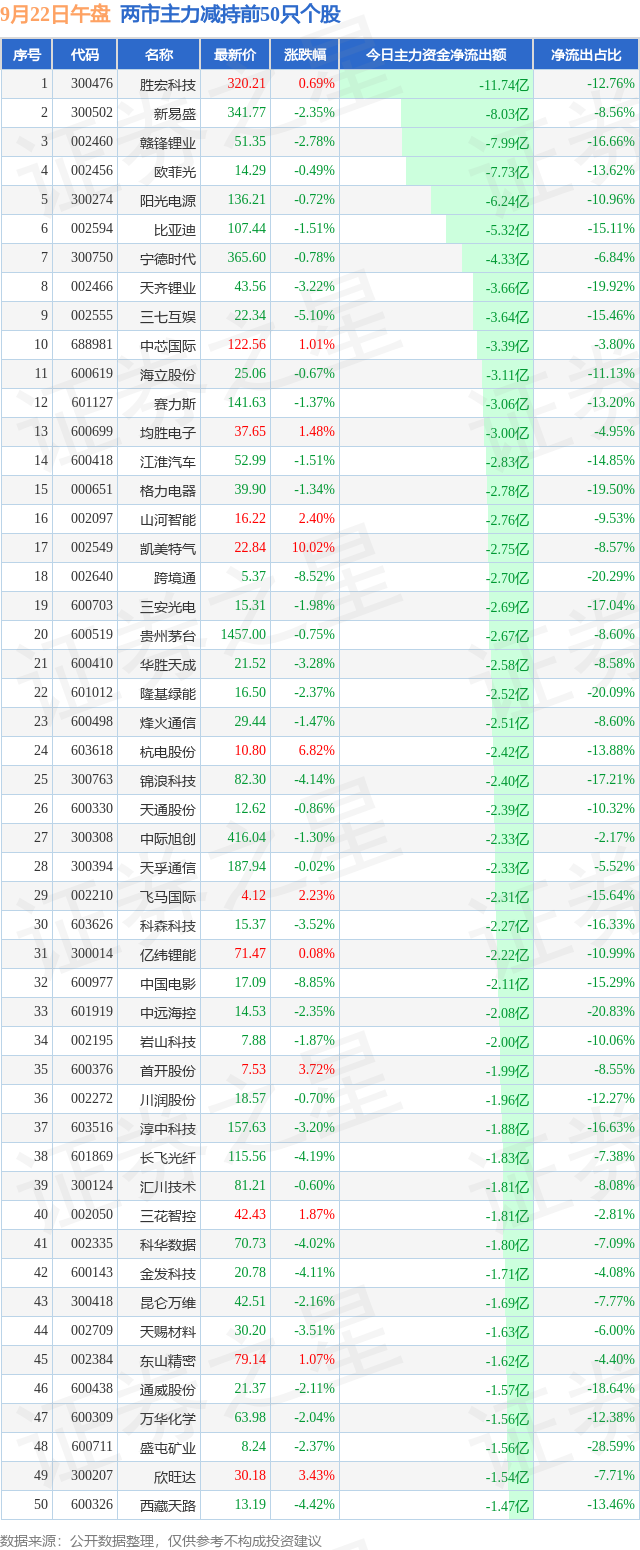Viewport: 640px width, 1550px height.
Task: Select stock name 均胜电子
Action: pos(168,432)
